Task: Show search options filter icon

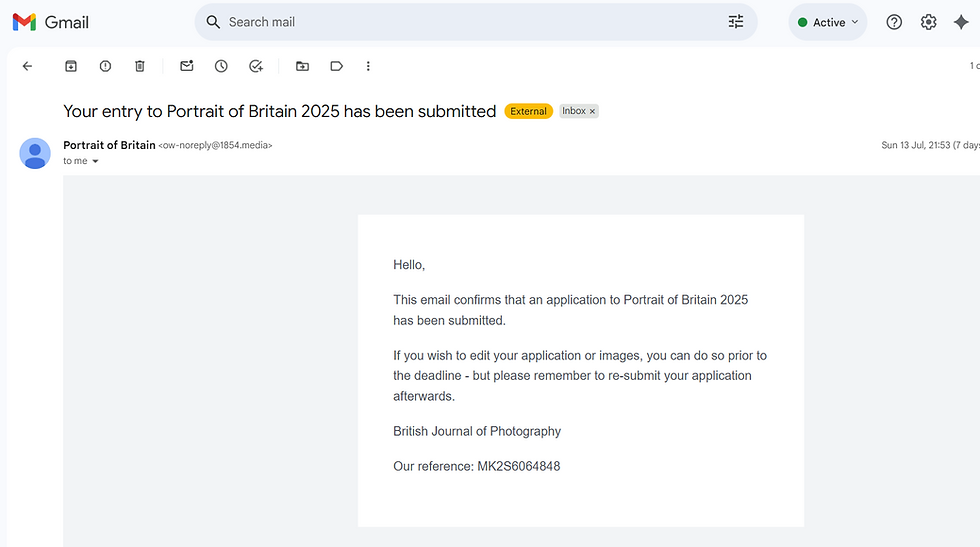Action: [736, 22]
